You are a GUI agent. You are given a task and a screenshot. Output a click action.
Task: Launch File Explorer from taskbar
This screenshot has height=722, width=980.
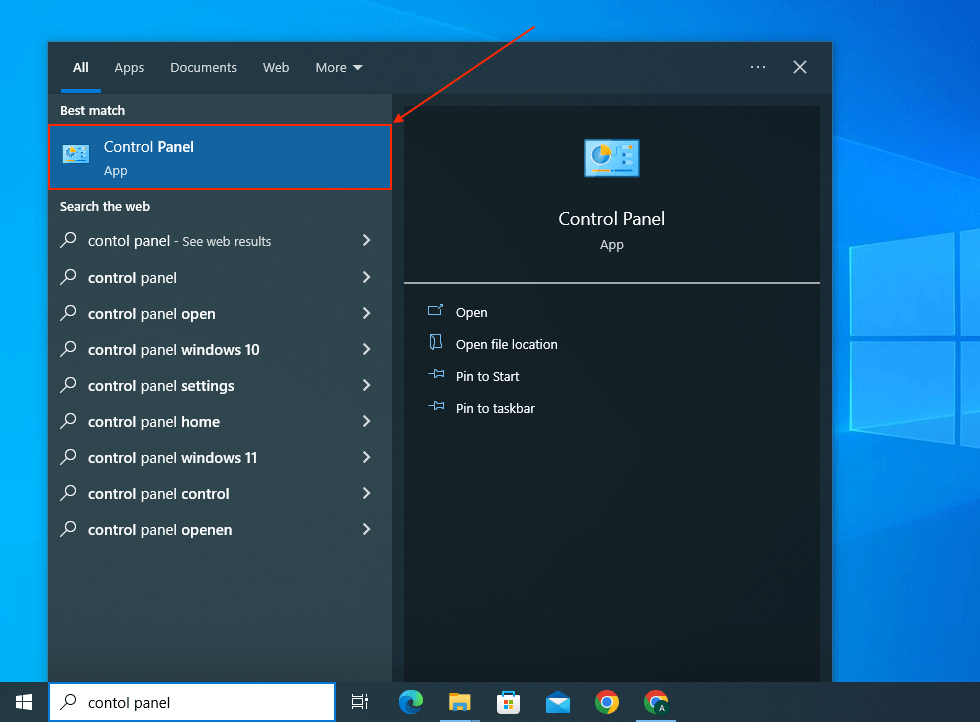459,702
